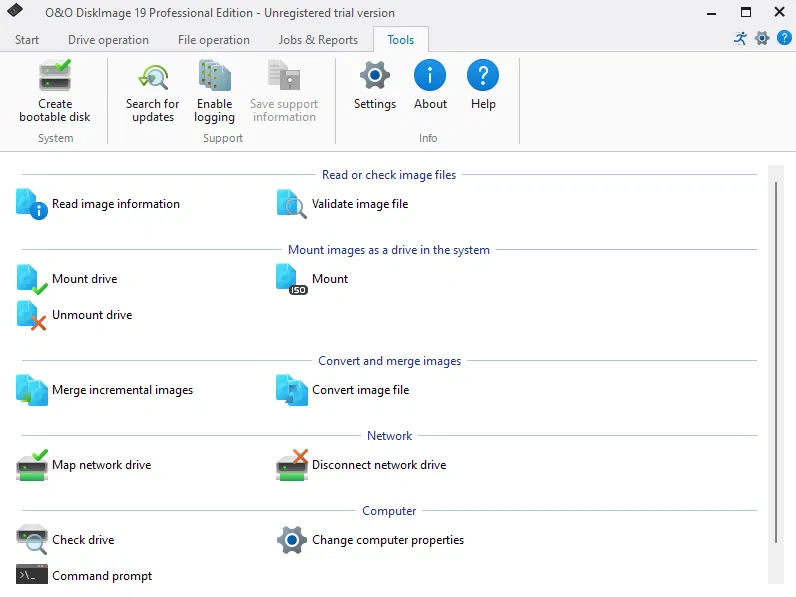The image size is (796, 597).
Task: Switch to the Drive operation tab
Action: tap(108, 40)
